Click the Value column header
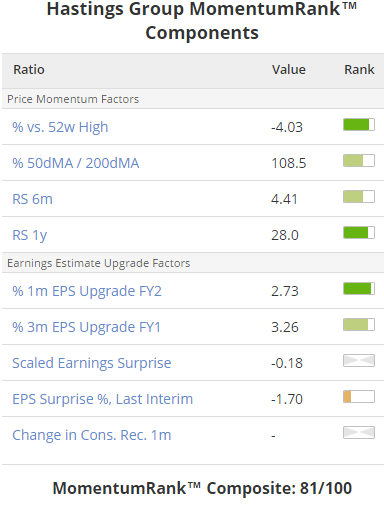Screen dimensions: 384x505 tap(289, 70)
